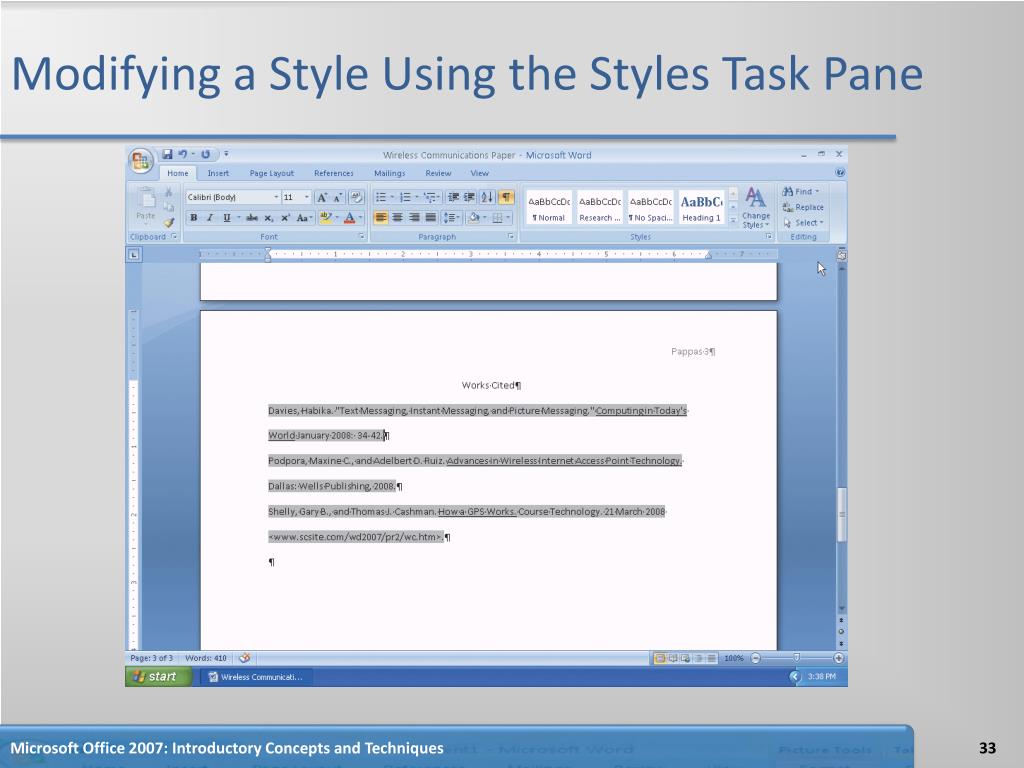Screen dimensions: 1024x768
Task: Expand the Select menu in Editing
Action: 804,223
